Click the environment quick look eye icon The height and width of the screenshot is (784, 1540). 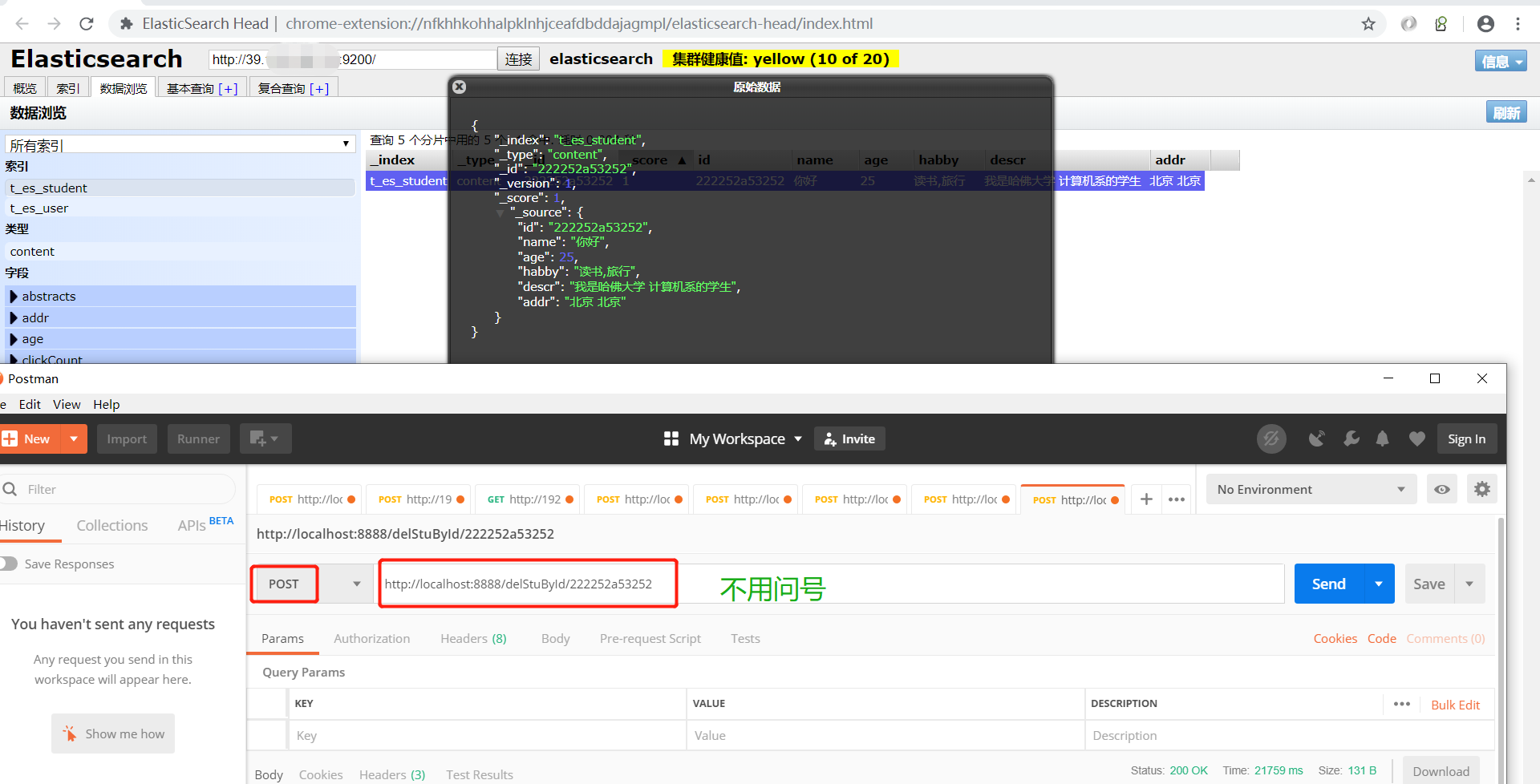pos(1442,489)
